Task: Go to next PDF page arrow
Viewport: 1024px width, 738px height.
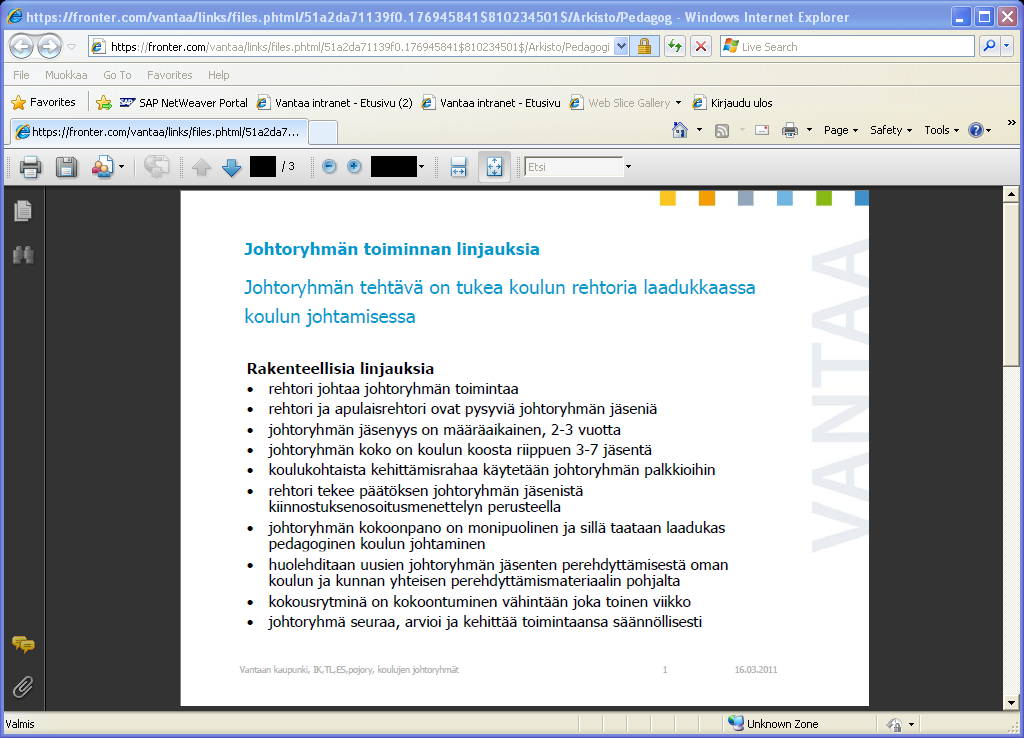Action: (x=231, y=167)
